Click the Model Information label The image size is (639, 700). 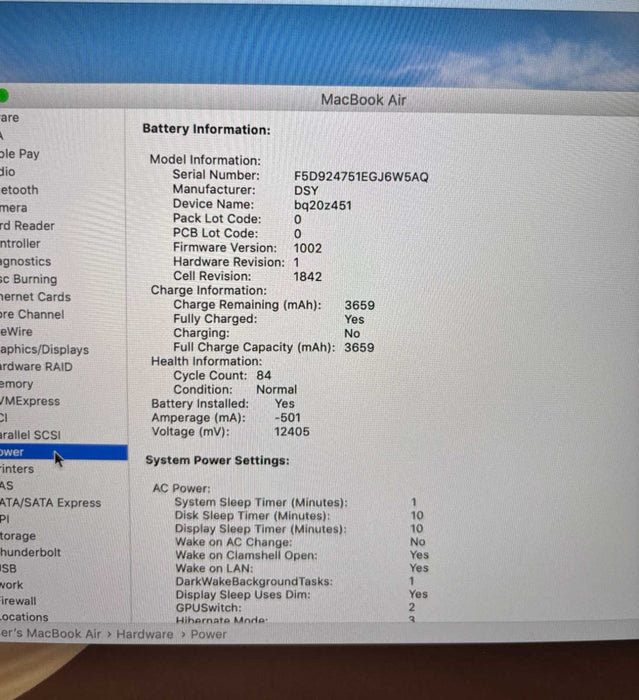point(205,160)
